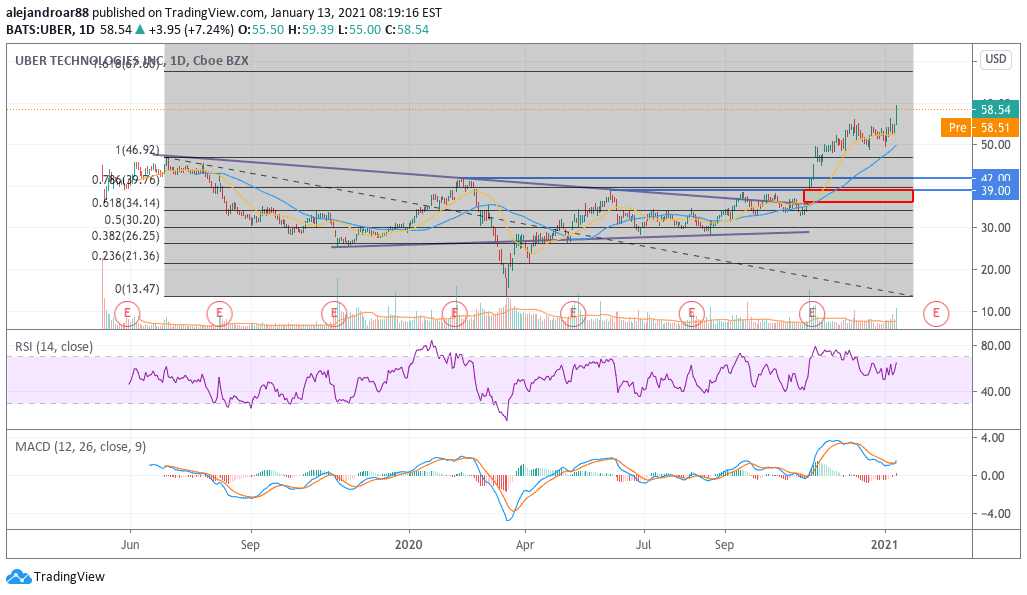Click the MACD (12, 26, close, 9) label

click(x=81, y=447)
